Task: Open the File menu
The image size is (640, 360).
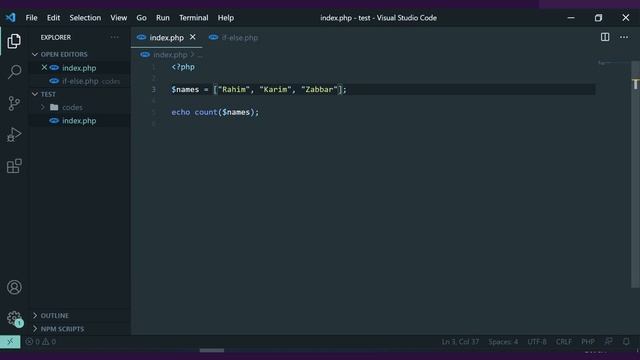Action: click(x=31, y=18)
